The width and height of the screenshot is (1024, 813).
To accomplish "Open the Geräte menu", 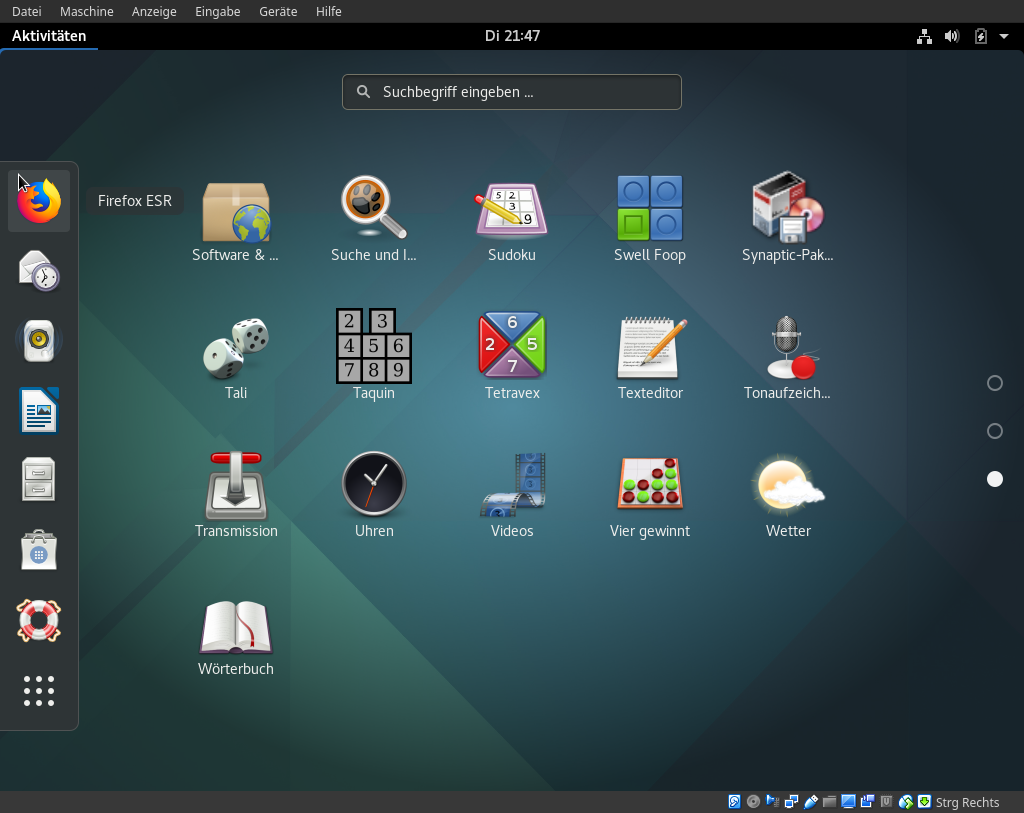I will coord(277,11).
